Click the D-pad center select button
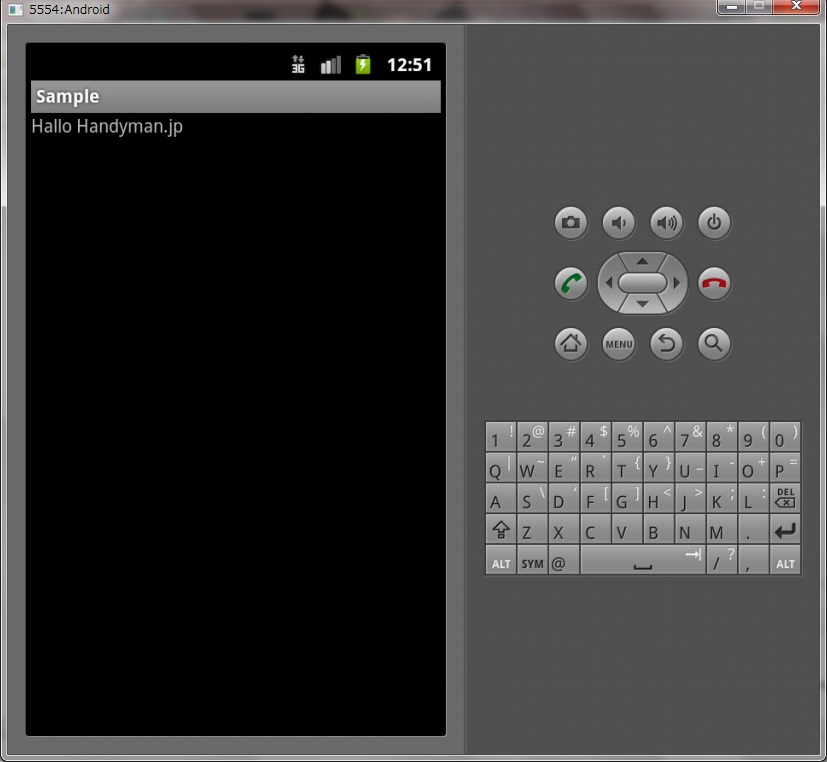Screen dimensions: 827x762 642,283
